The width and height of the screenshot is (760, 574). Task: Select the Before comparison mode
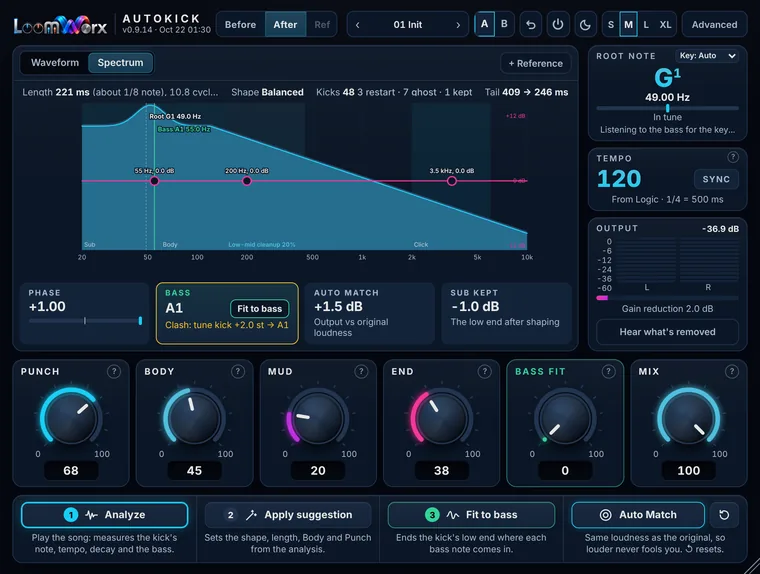pyautogui.click(x=240, y=24)
